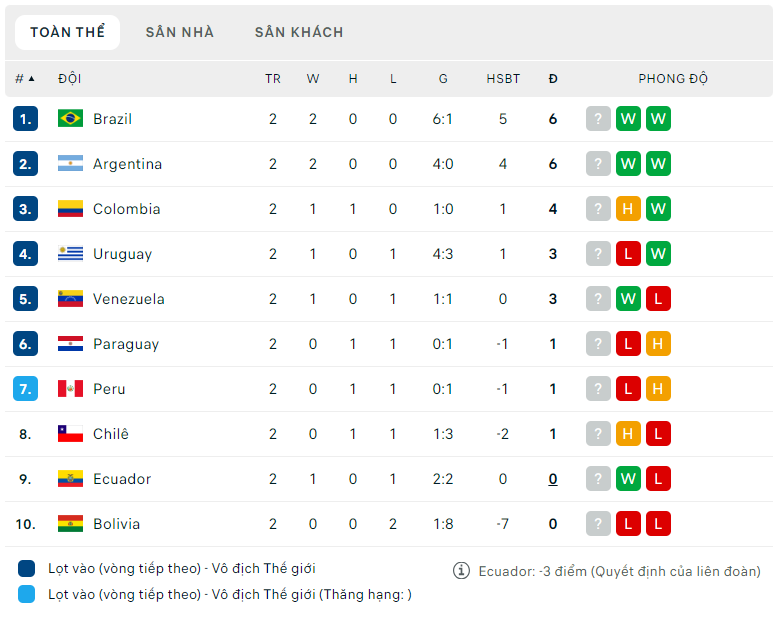The image size is (779, 620).
Task: Click the light blue rank 7 badge
Action: [x=25, y=389]
